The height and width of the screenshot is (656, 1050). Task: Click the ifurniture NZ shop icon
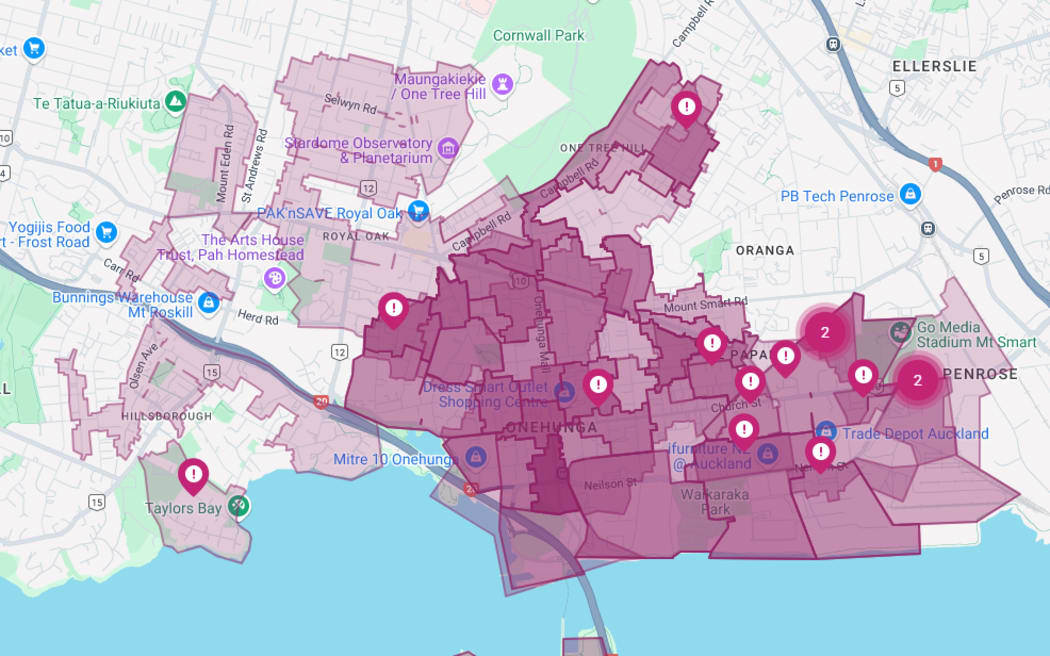click(767, 455)
